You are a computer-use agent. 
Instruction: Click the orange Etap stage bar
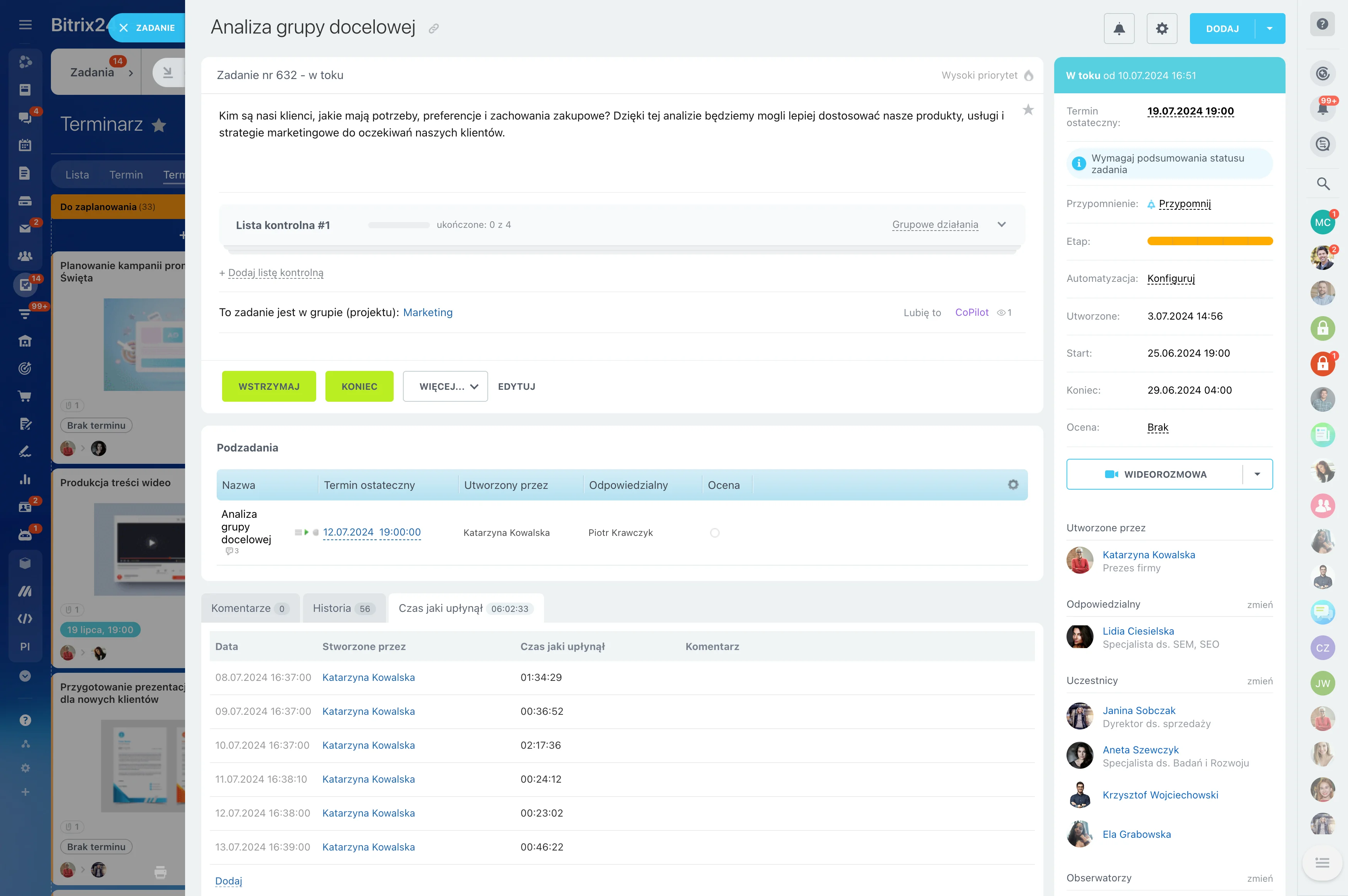pos(1209,241)
